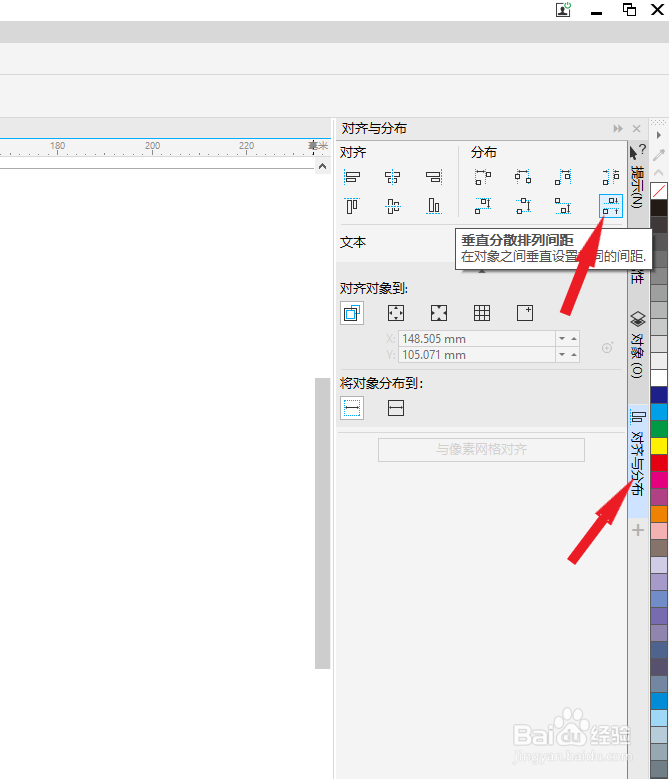669x779 pixels.
Task: Click the plus icon to add docker
Action: (638, 530)
